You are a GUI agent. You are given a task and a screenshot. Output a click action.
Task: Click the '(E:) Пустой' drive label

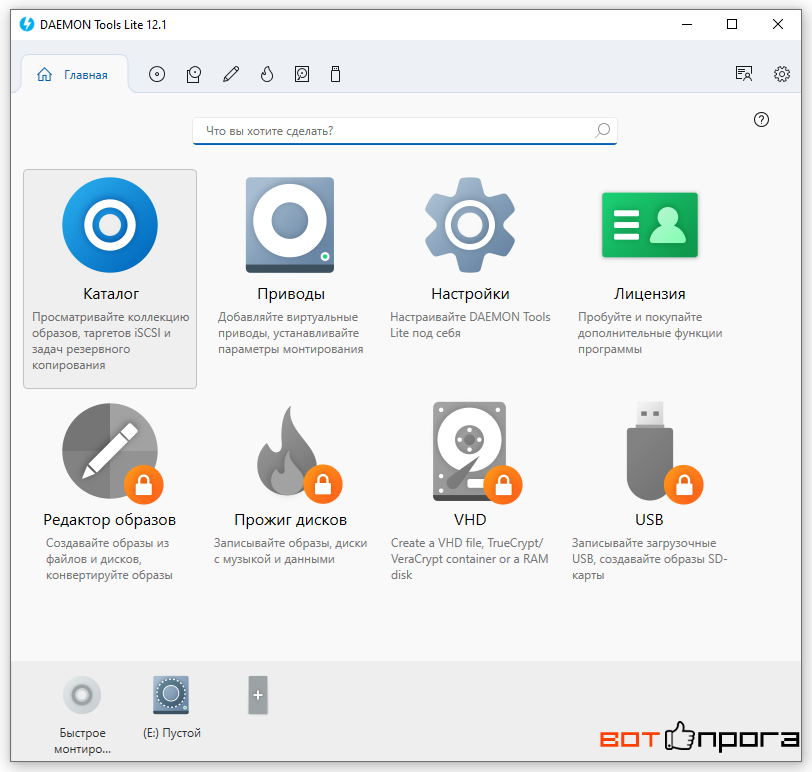click(171, 733)
